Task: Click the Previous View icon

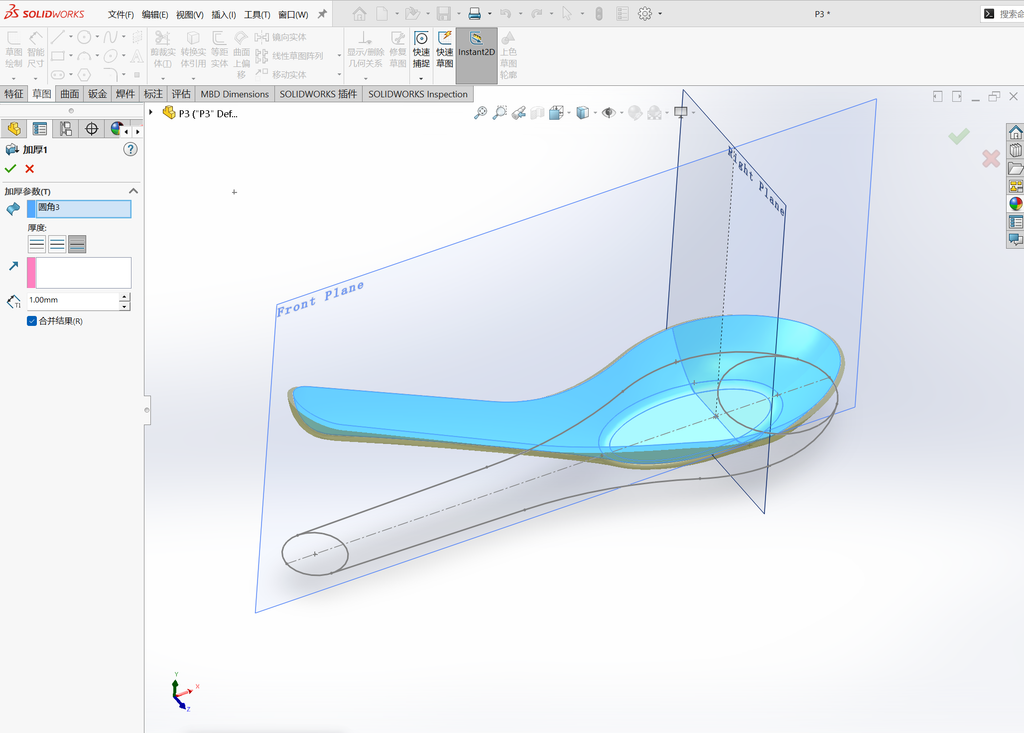Action: 519,113
